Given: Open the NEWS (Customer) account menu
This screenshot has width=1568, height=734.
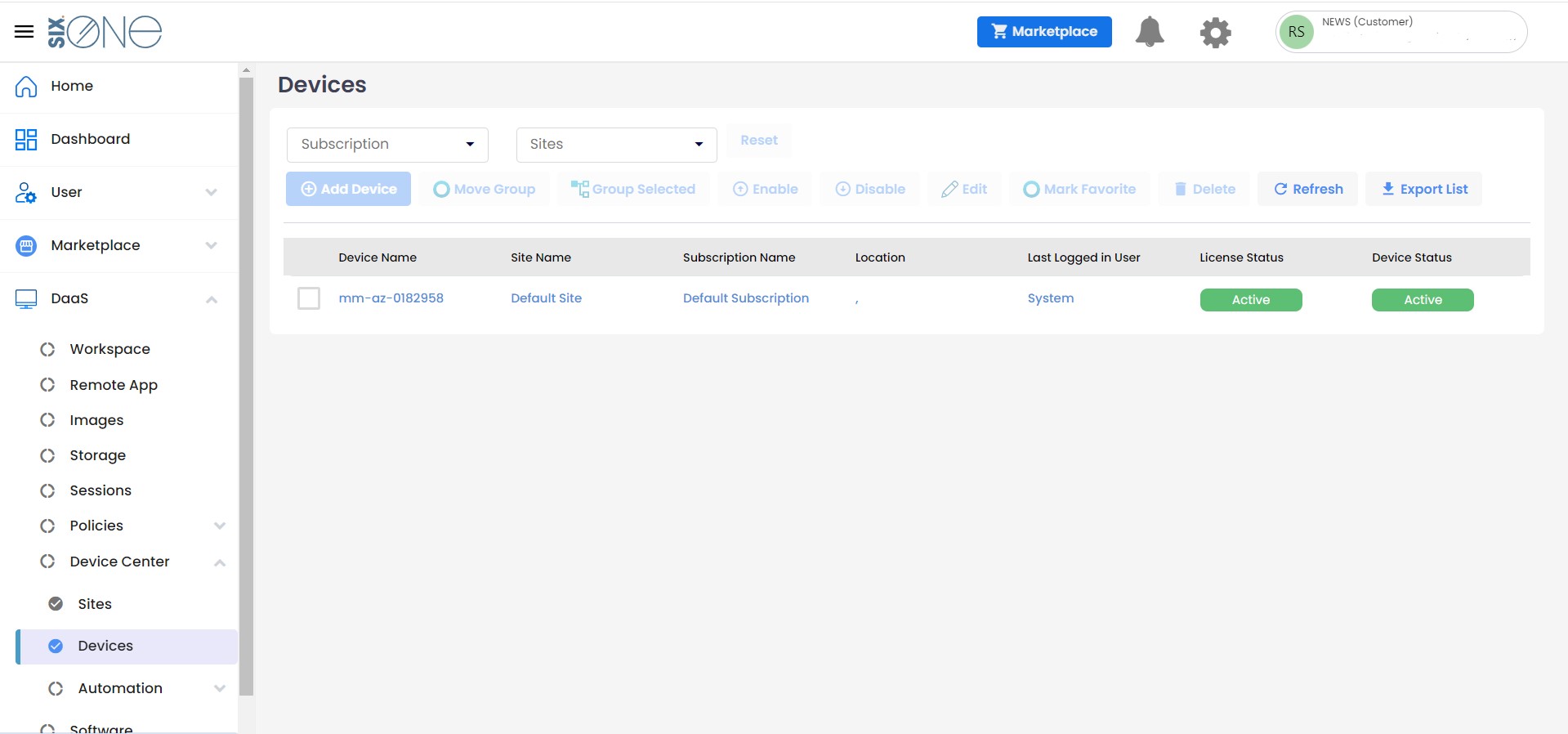Looking at the screenshot, I should coord(1401,32).
